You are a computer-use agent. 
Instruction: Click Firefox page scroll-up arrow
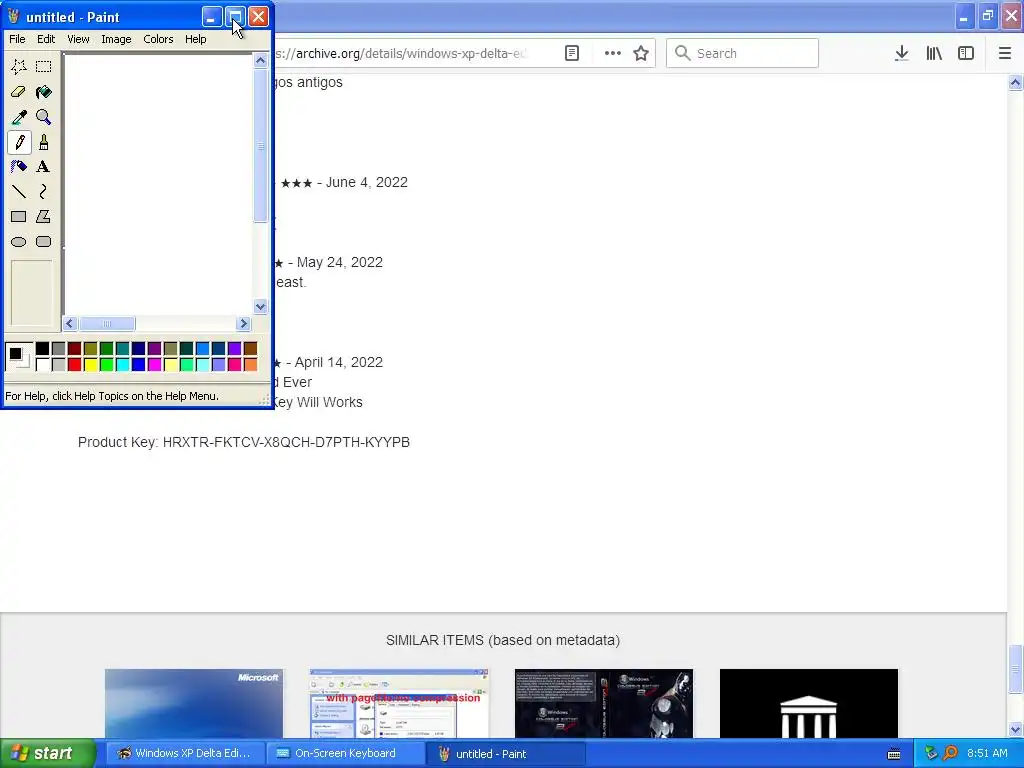pos(1016,83)
